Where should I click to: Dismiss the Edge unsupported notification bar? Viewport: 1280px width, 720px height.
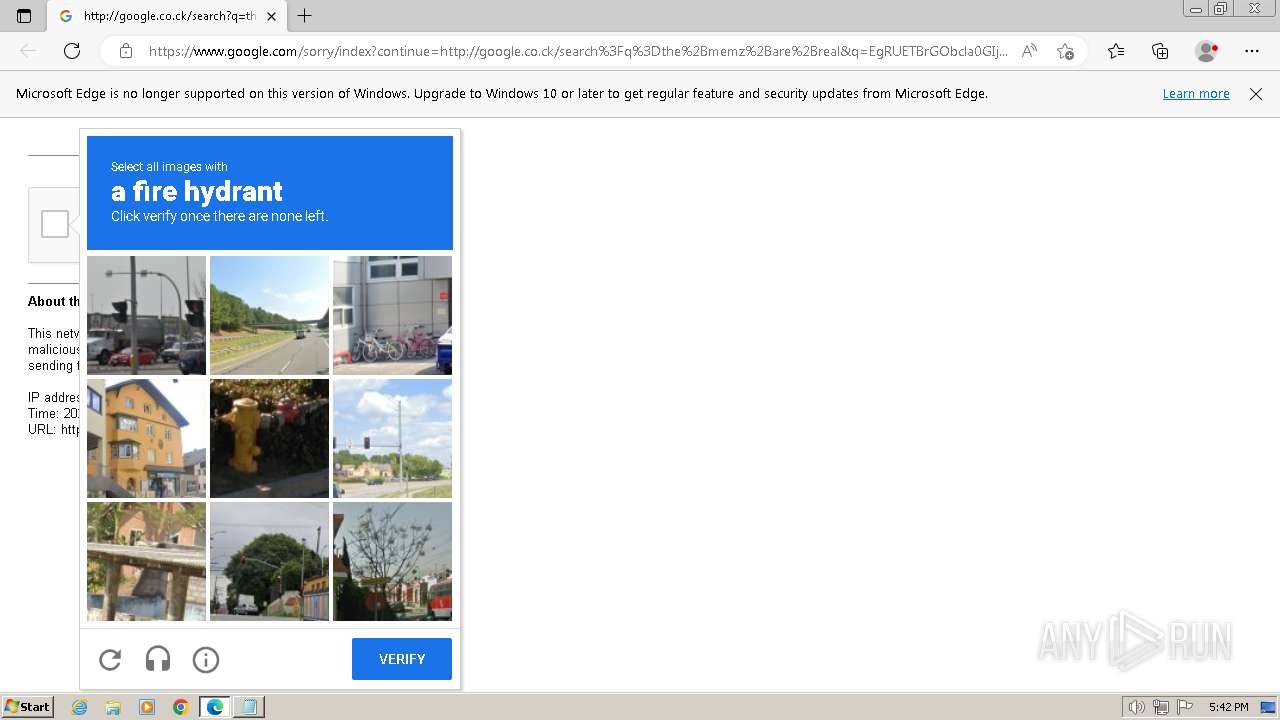(x=1256, y=93)
